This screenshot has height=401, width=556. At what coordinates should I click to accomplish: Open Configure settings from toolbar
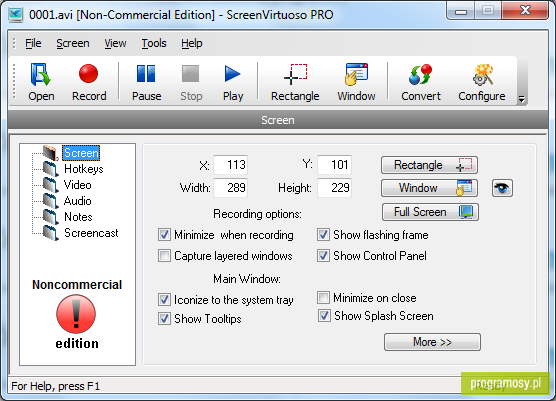pyautogui.click(x=482, y=82)
